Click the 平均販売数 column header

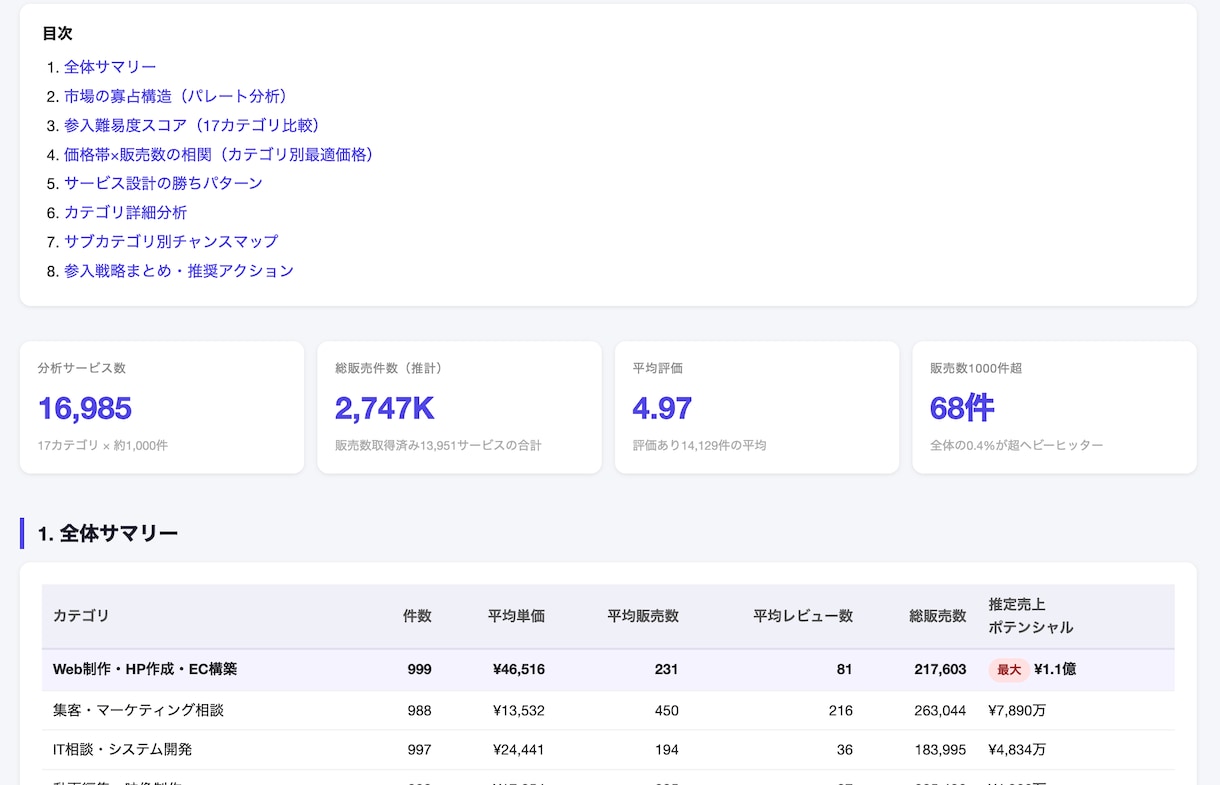(x=643, y=616)
